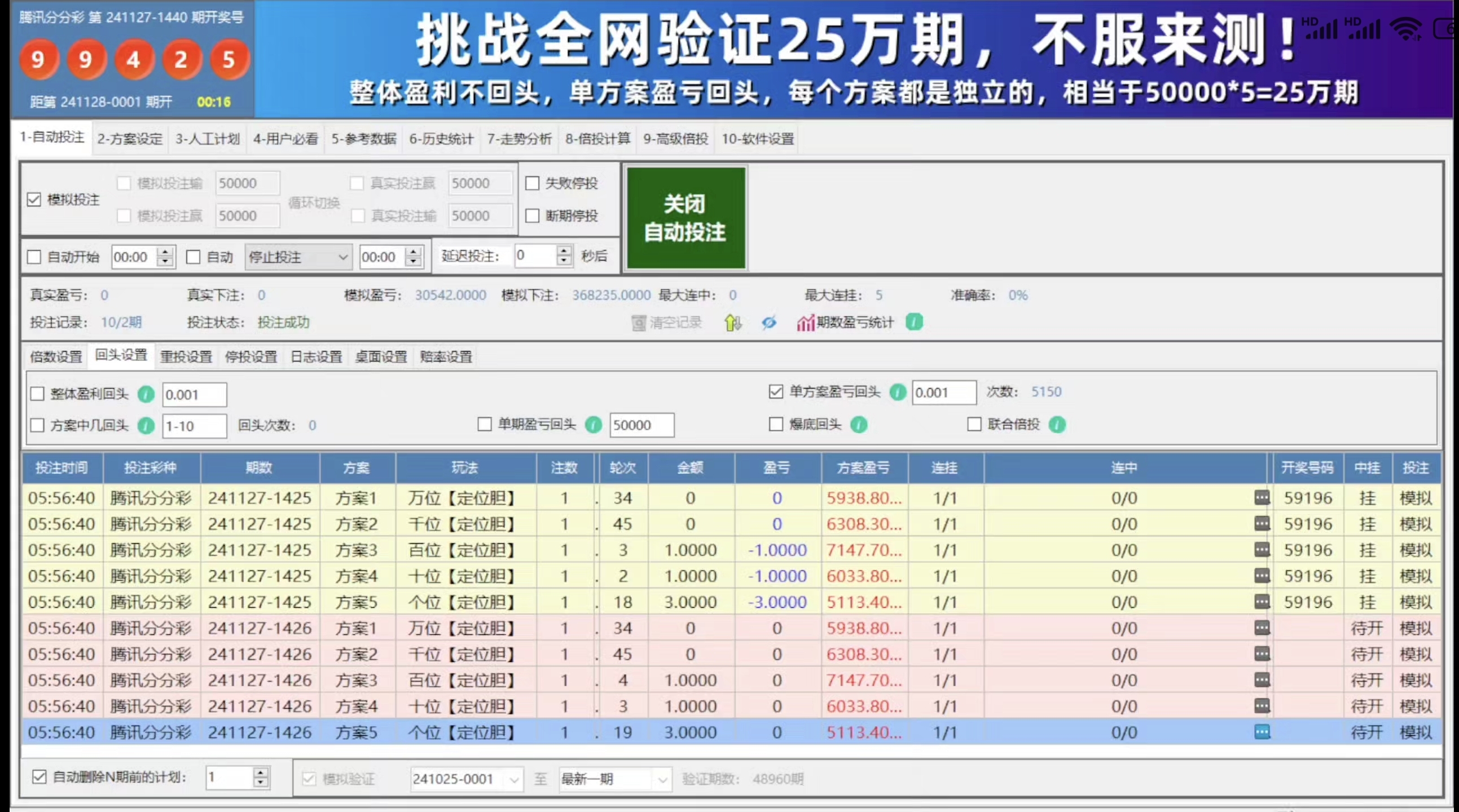Switch to 2-方案设定 tab
The image size is (1459, 812).
pos(130,139)
